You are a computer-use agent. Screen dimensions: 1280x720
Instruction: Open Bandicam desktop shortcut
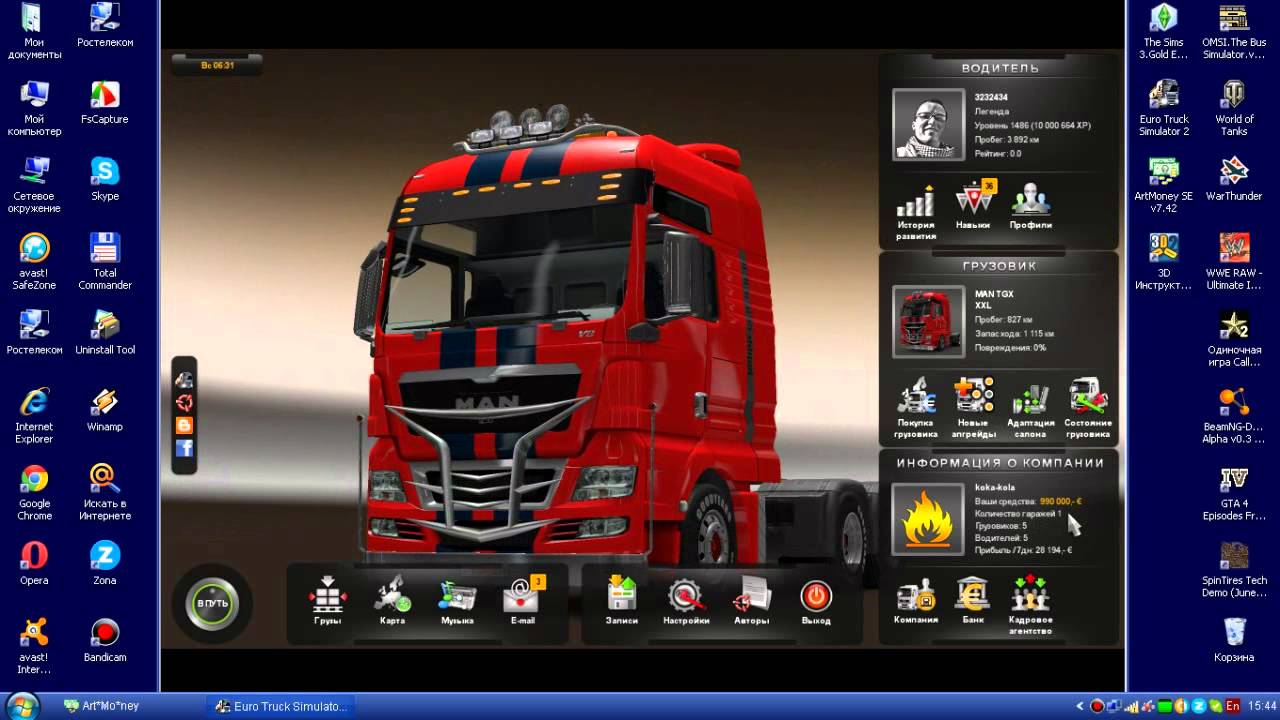105,640
